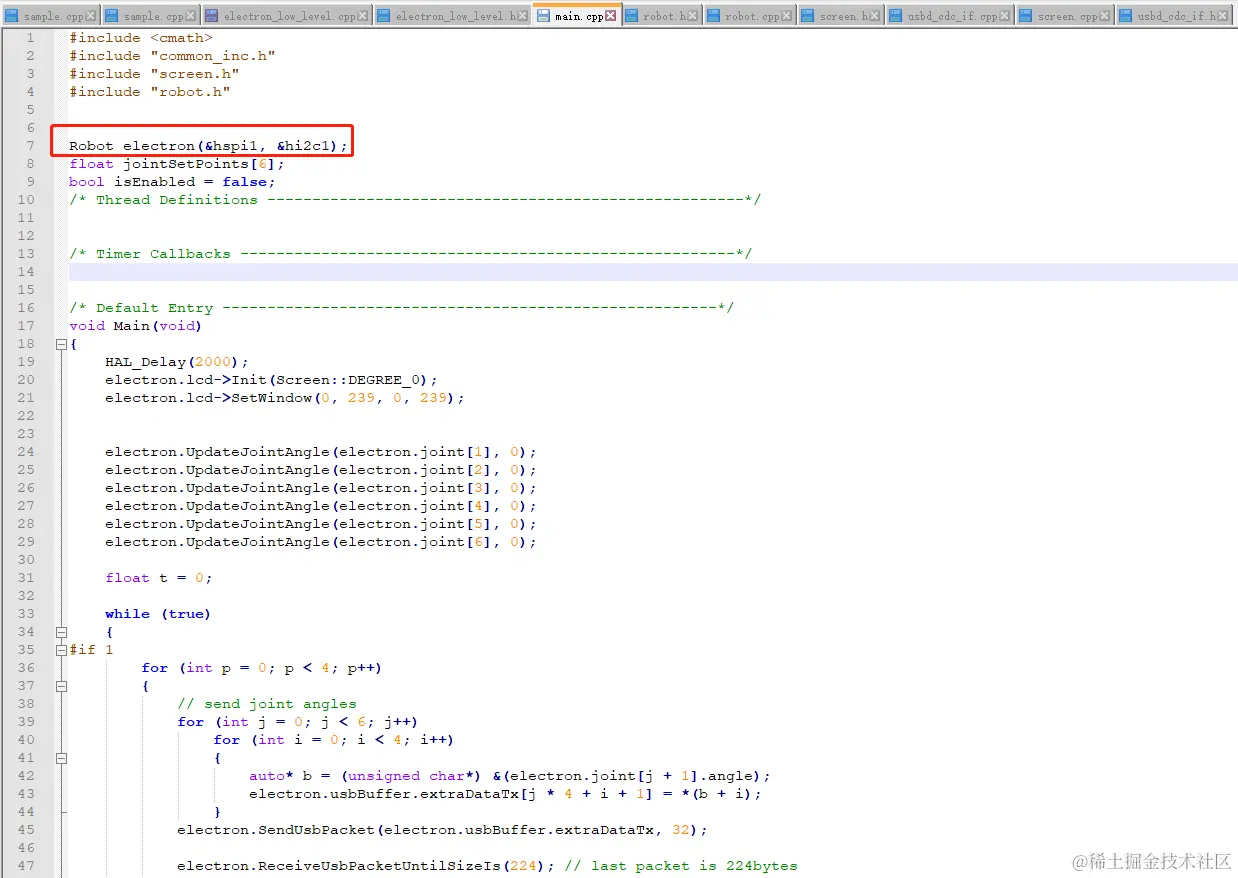
Task: Click line number 33 in the margin
Action: (25, 614)
